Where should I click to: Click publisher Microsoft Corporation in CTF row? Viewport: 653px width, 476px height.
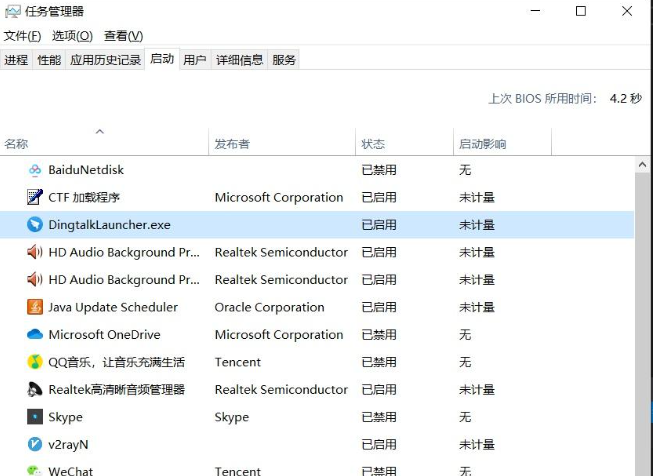click(279, 197)
